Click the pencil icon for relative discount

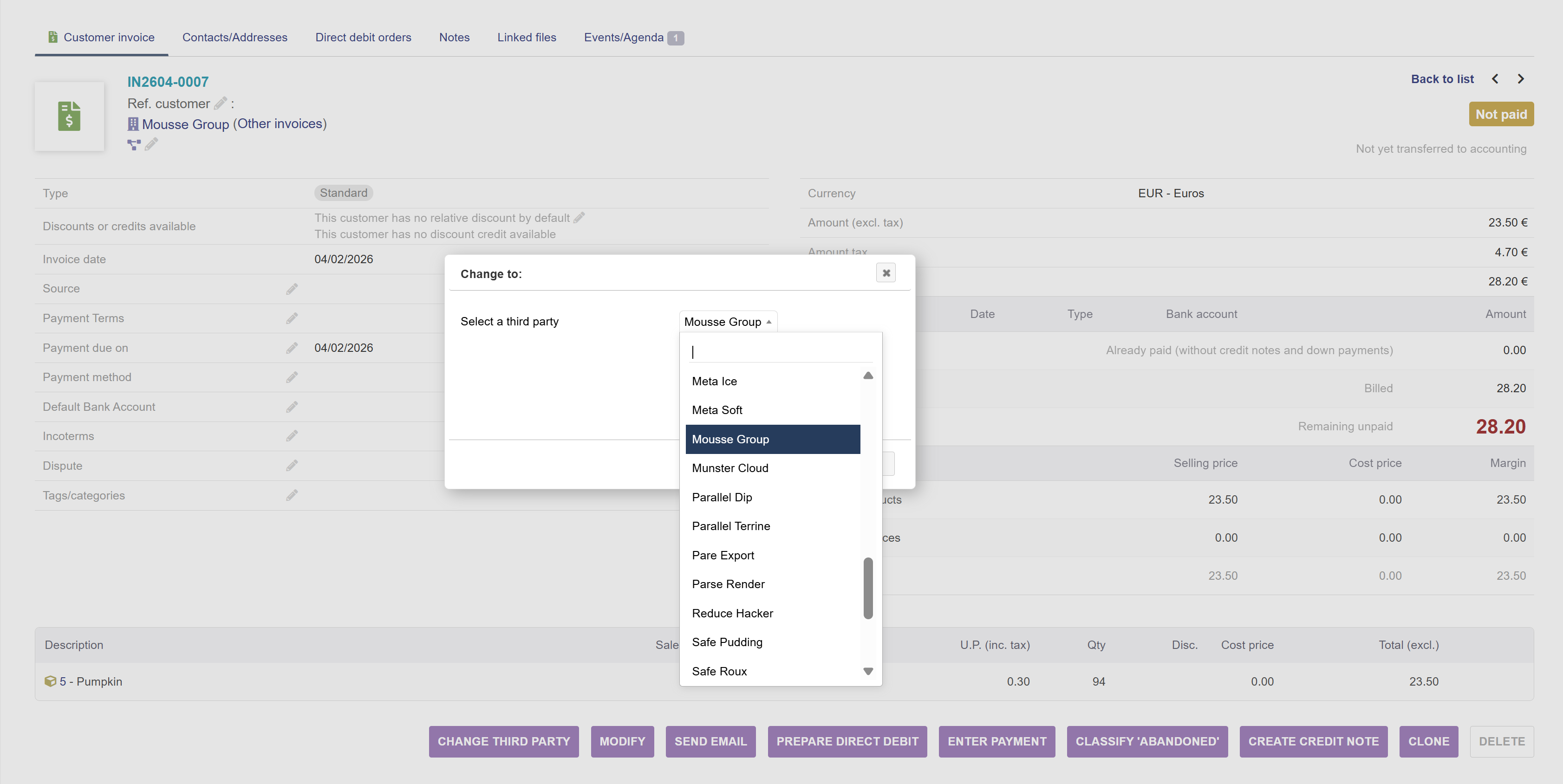580,218
